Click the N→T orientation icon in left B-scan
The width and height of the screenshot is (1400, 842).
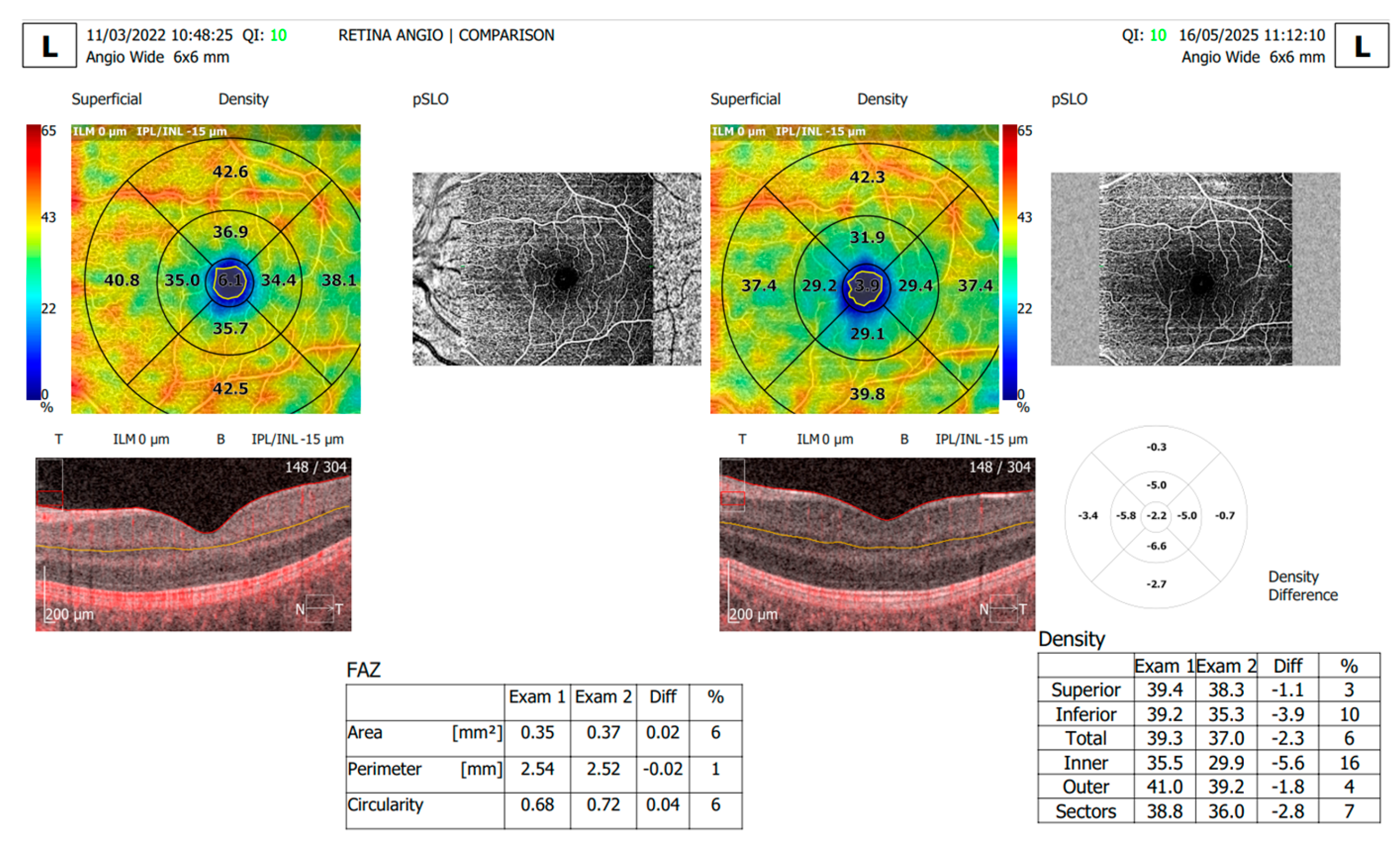click(319, 609)
